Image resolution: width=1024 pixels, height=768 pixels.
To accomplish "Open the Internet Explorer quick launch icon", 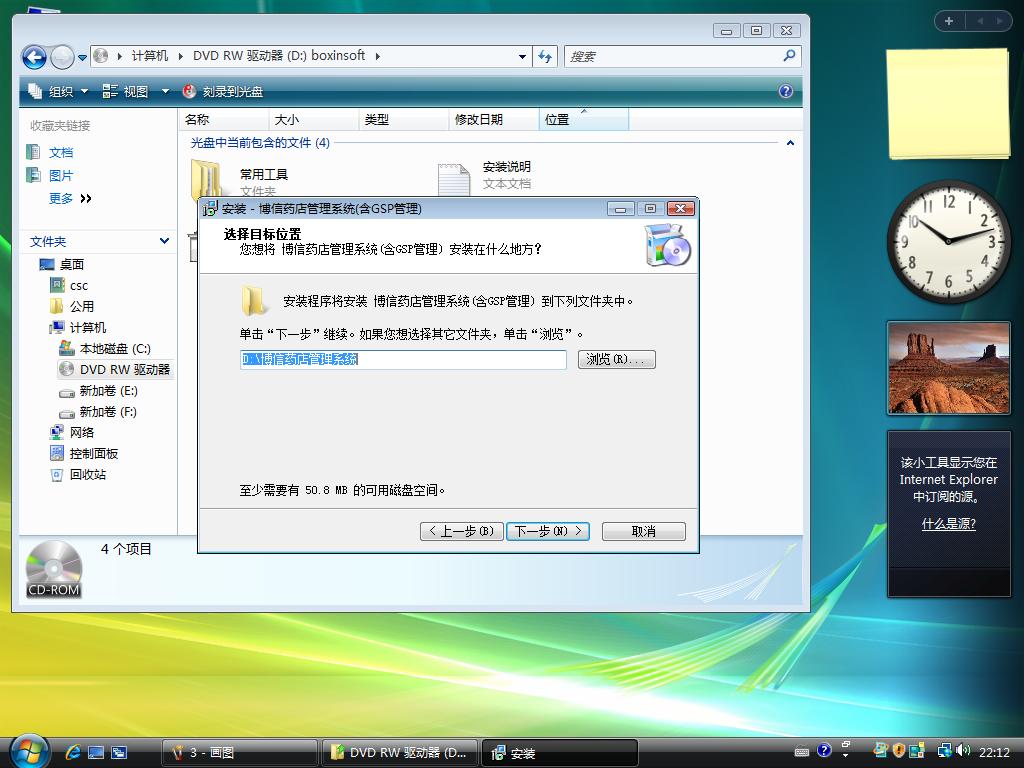I will coord(73,752).
